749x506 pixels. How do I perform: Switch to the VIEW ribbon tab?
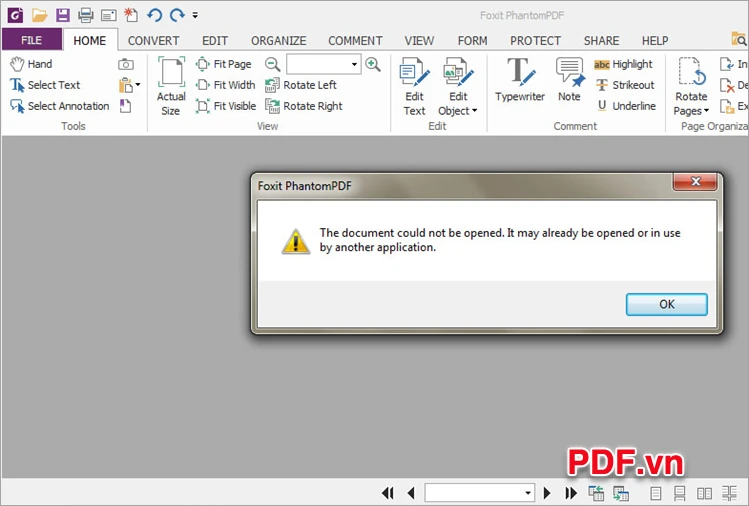[x=419, y=41]
